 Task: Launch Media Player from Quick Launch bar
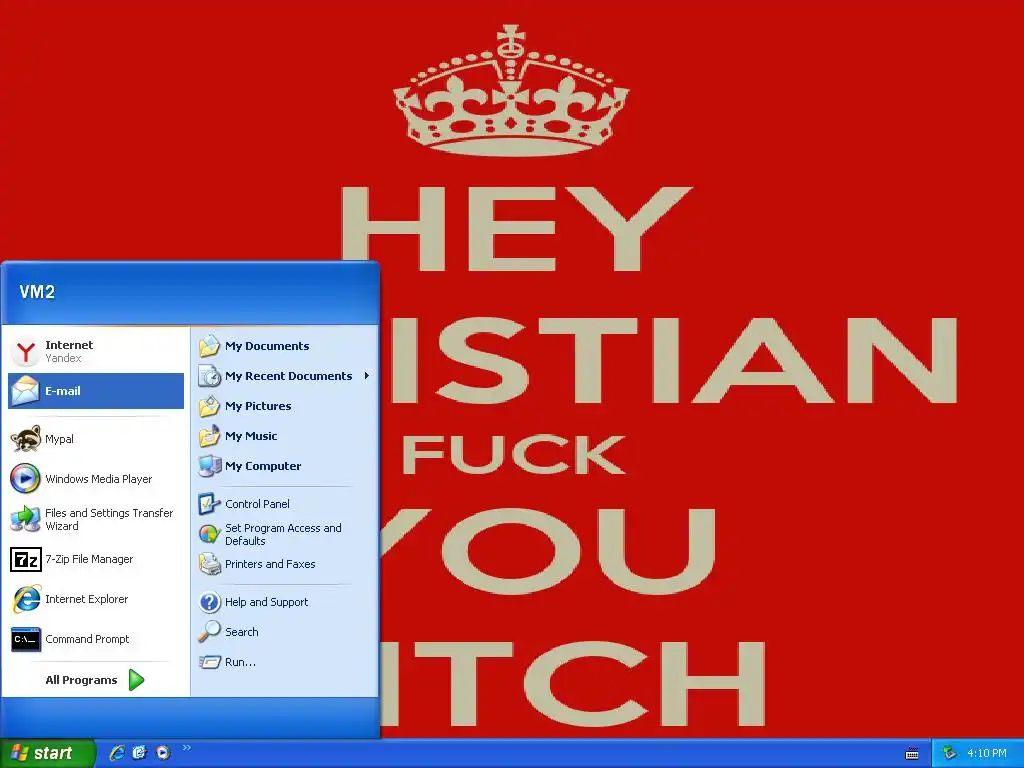[x=163, y=753]
